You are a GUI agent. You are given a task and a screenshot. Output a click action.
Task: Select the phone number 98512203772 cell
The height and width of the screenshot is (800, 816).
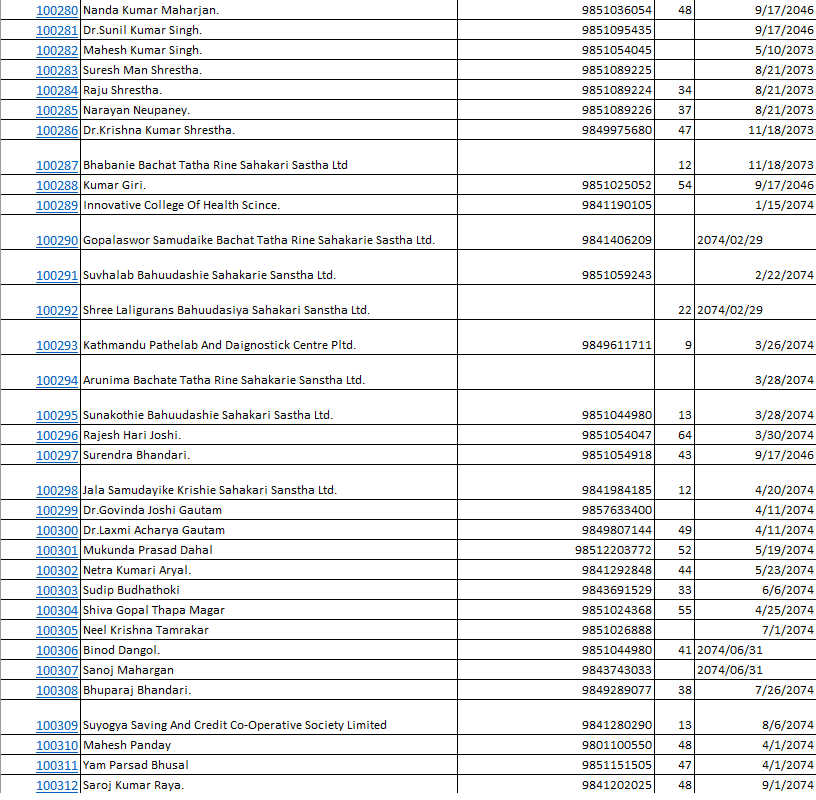pos(613,550)
